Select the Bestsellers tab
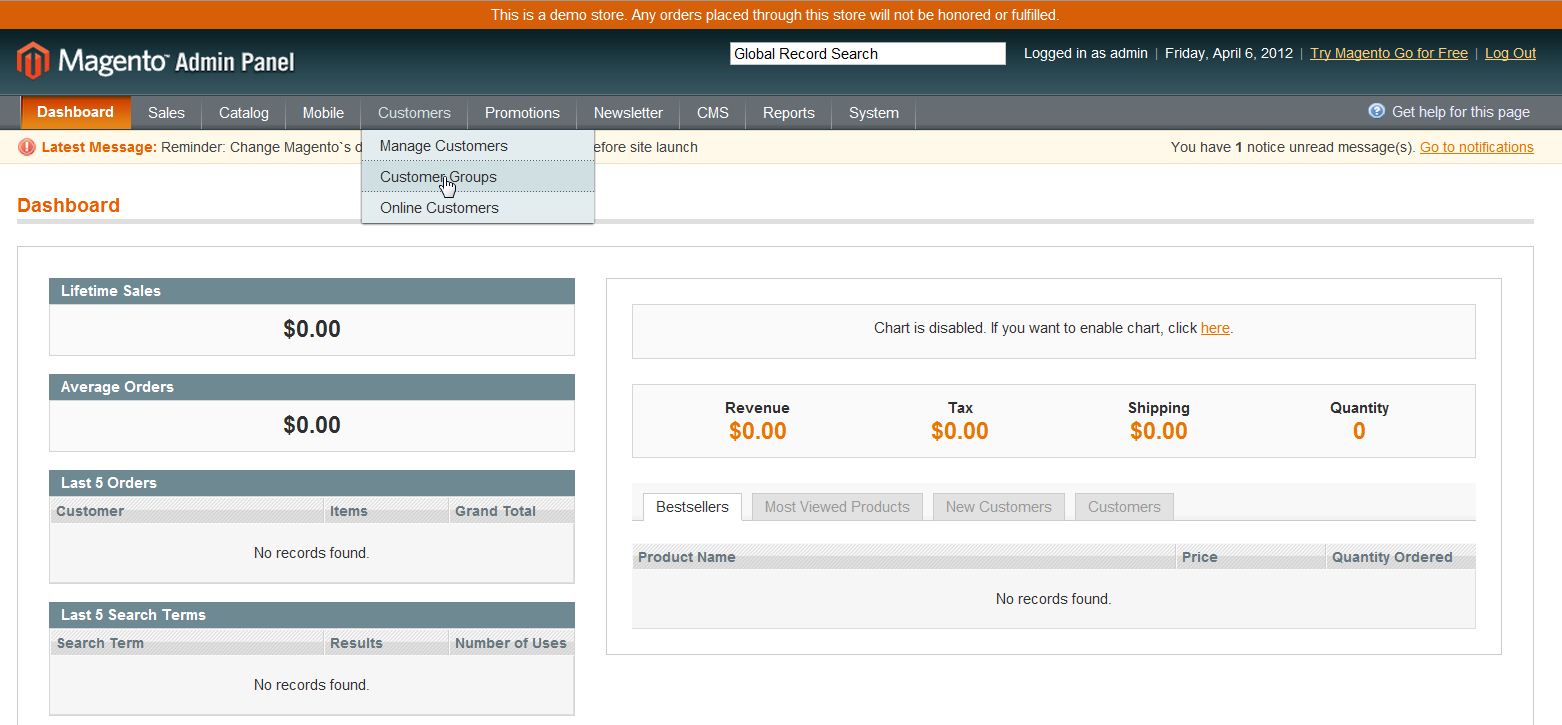The width and height of the screenshot is (1562, 725). click(x=692, y=507)
